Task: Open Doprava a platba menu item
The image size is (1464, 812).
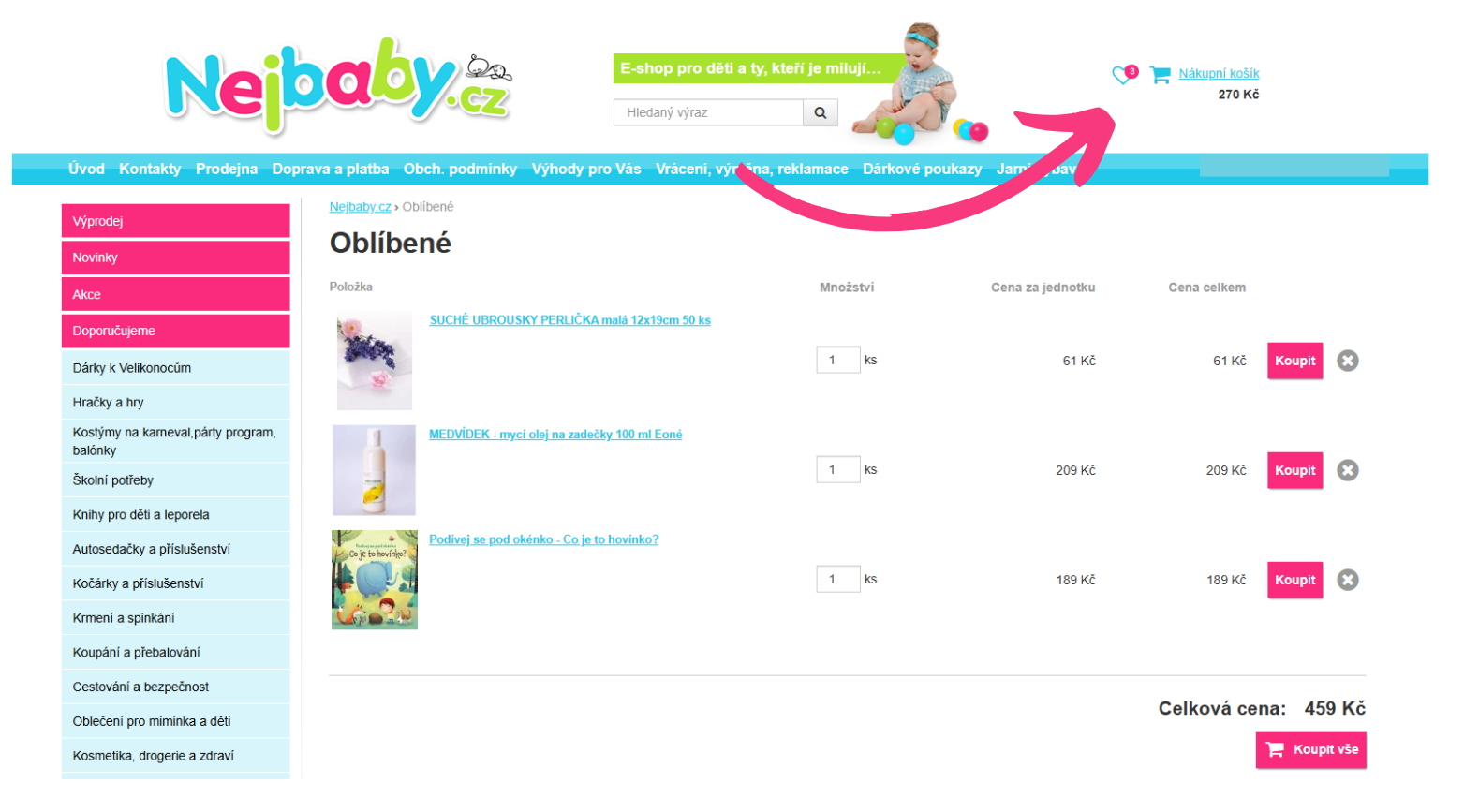Action: pos(330,169)
